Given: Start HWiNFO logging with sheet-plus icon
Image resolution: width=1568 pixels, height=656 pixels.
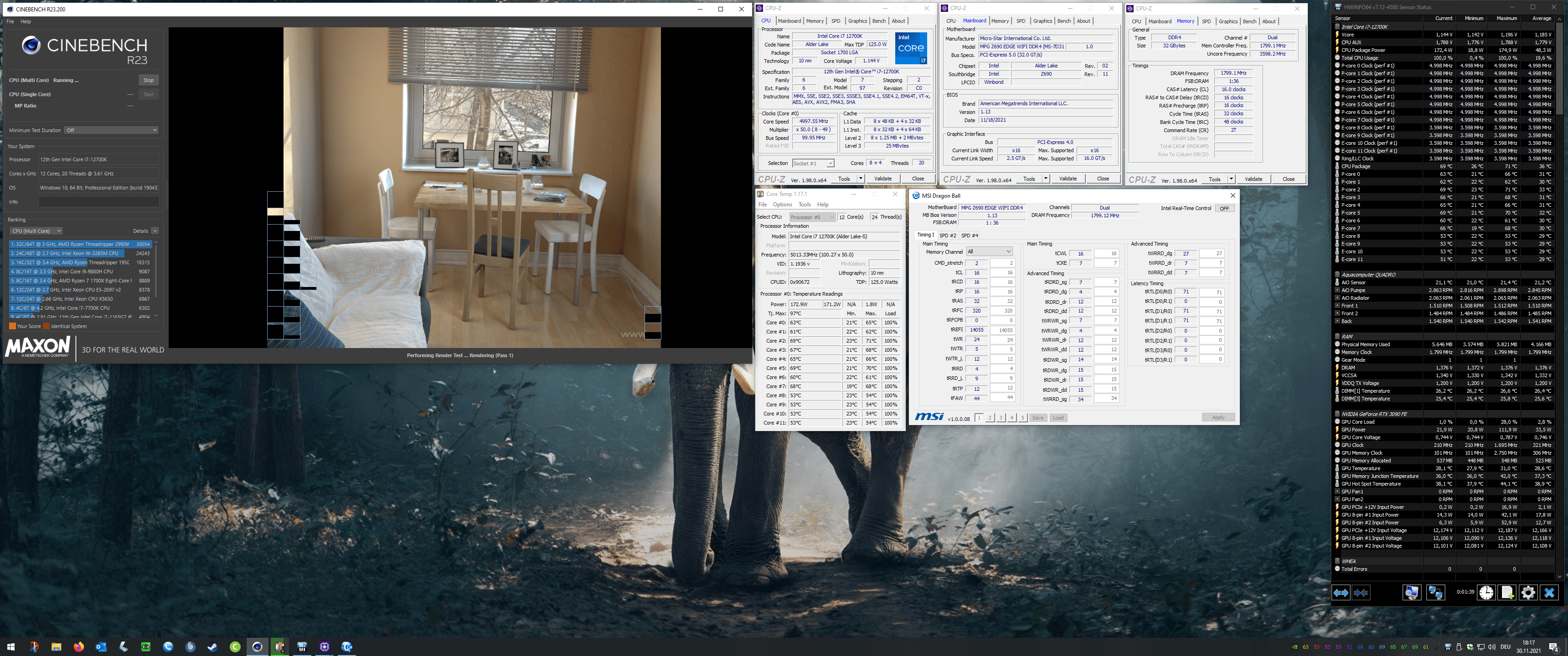Looking at the screenshot, I should click(x=1507, y=592).
